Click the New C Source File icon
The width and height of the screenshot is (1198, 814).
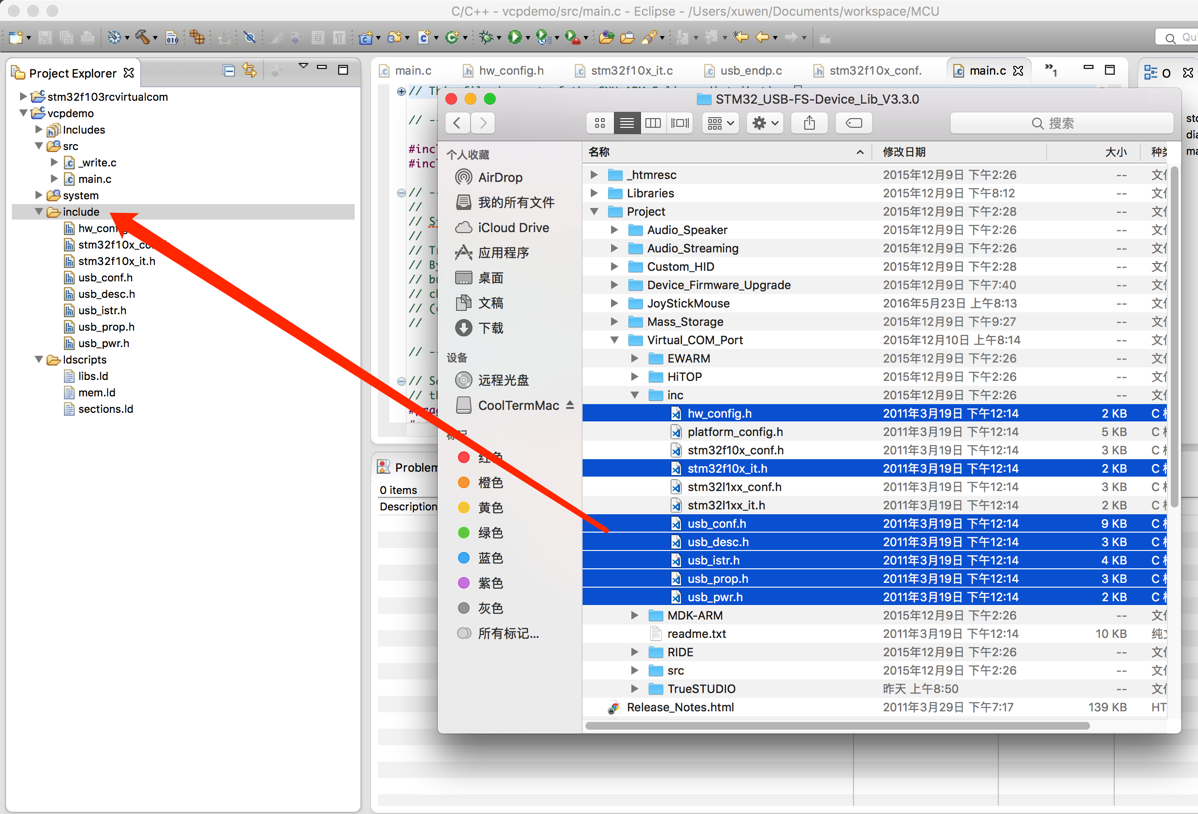pyautogui.click(x=423, y=37)
